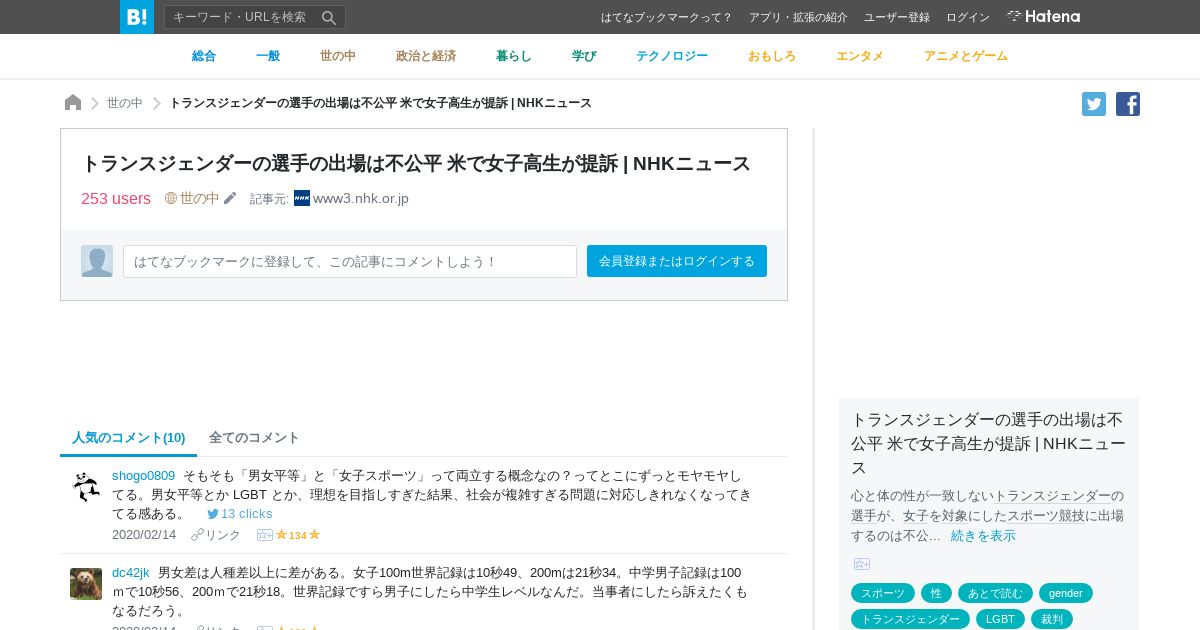Select the アニメとゲーム category tab
The height and width of the screenshot is (630, 1200).
966,56
